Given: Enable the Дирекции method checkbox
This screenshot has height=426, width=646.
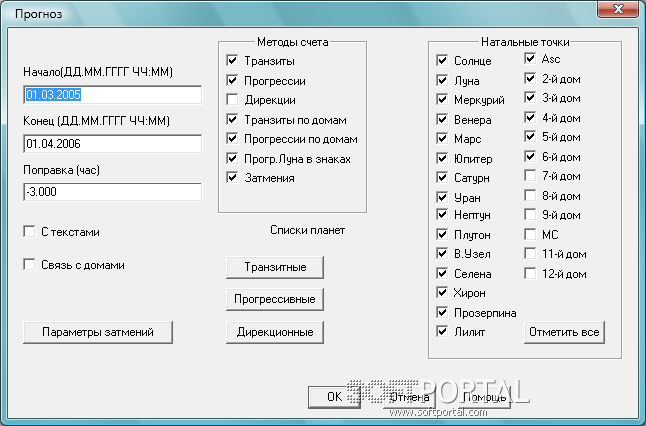Looking at the screenshot, I should [233, 100].
